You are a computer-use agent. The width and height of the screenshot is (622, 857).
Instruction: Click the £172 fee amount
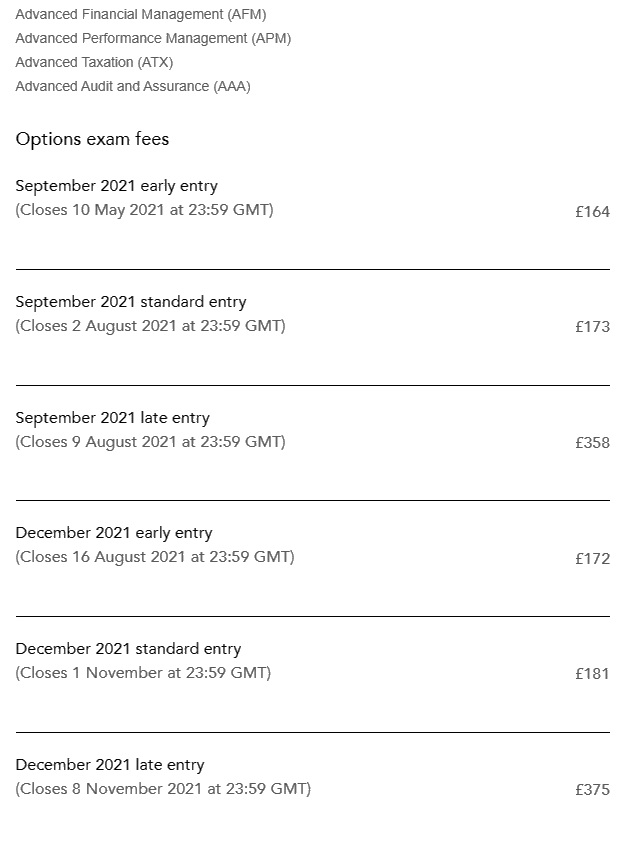[592, 558]
